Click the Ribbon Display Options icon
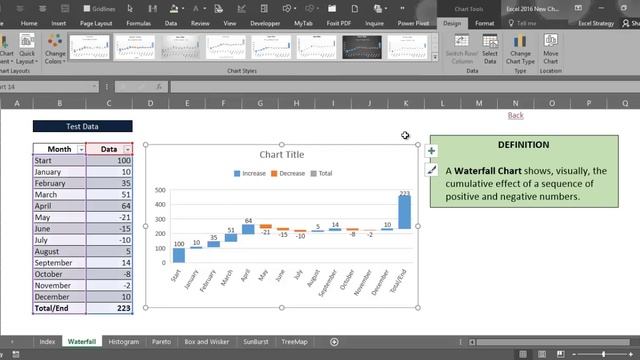Screen dimensions: 640x360 (x=578, y=8)
